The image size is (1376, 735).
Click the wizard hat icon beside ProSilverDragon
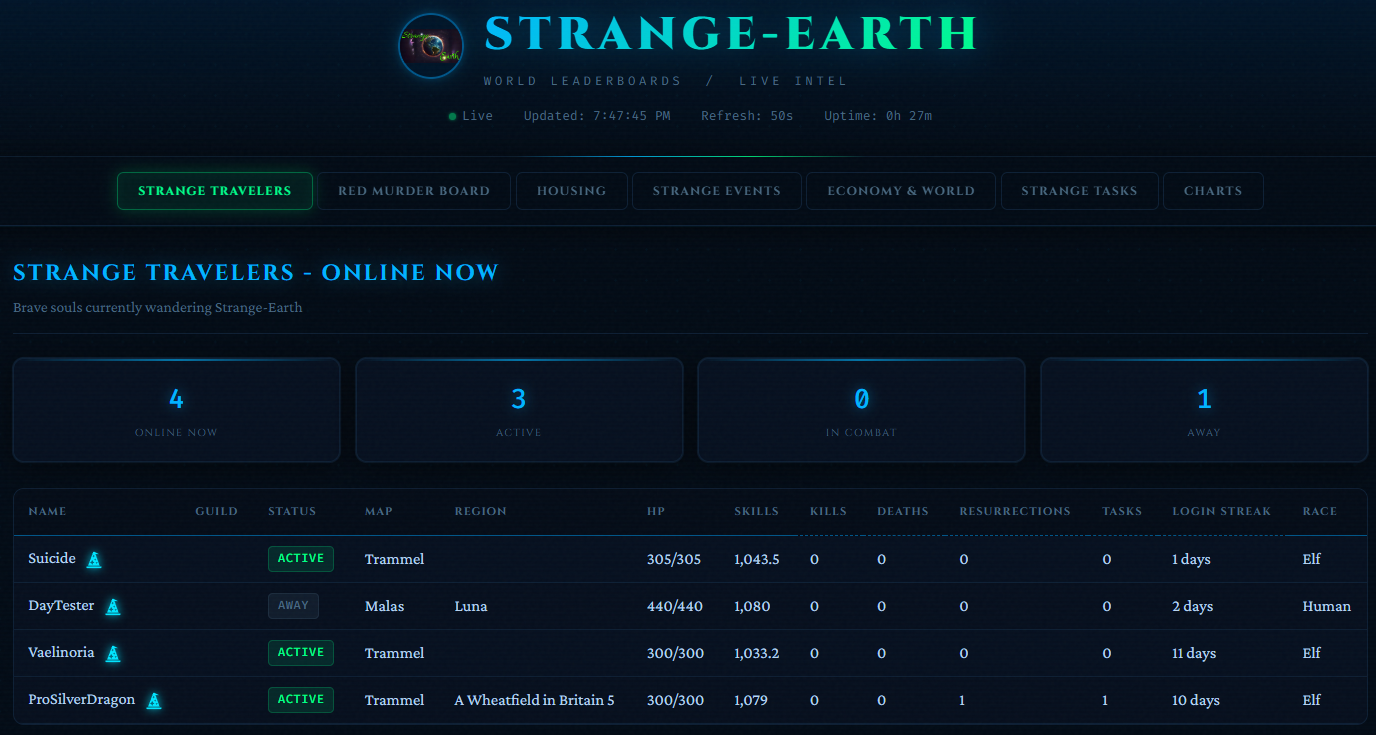click(154, 701)
